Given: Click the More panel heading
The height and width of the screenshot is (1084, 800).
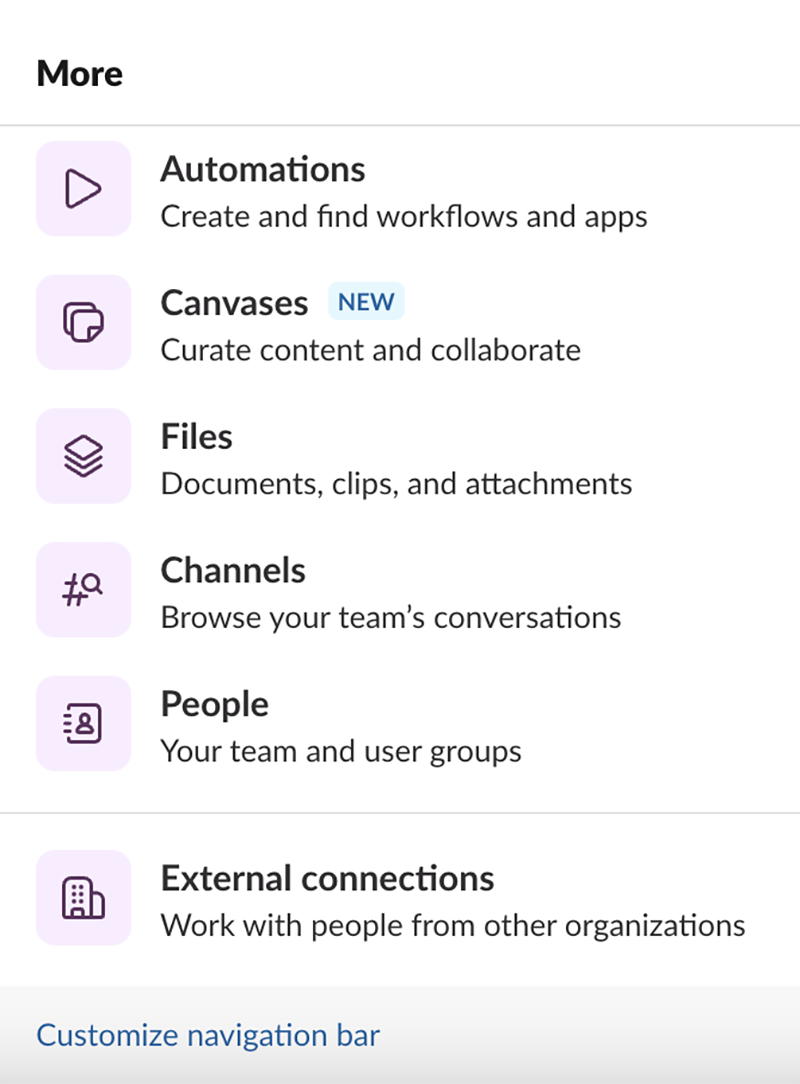Looking at the screenshot, I should (x=80, y=73).
